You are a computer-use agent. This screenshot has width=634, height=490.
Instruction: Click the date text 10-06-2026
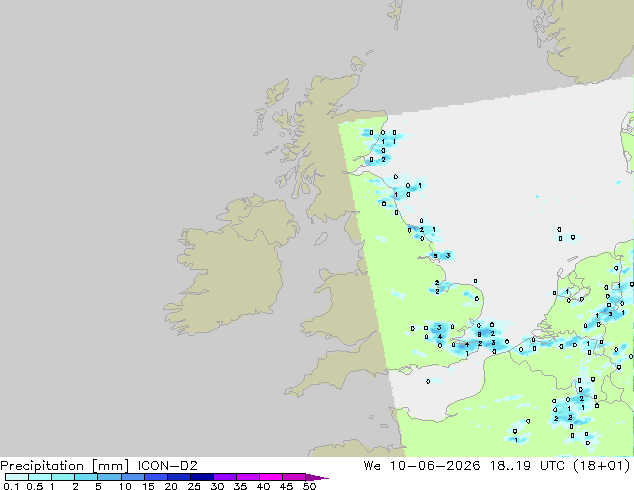tap(435, 466)
